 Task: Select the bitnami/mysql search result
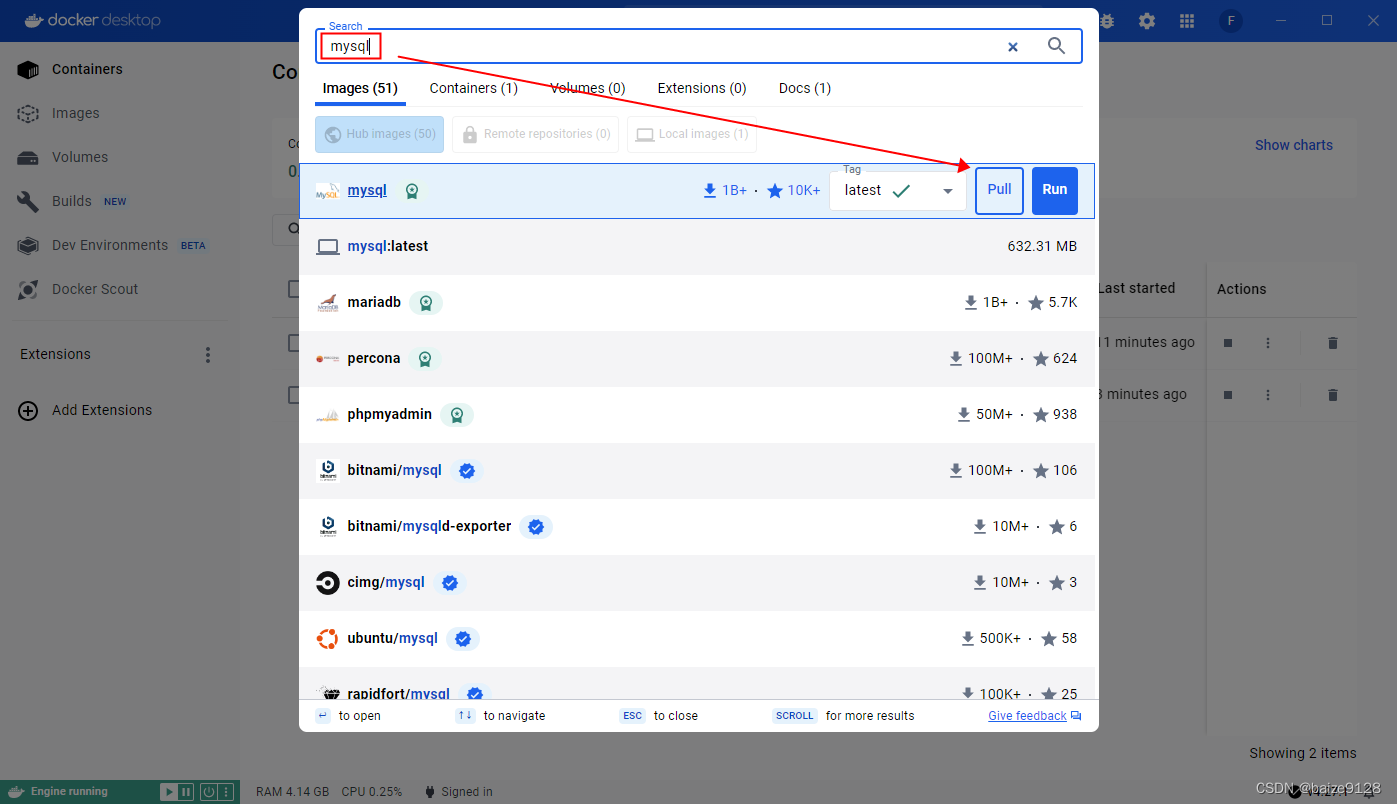(697, 470)
